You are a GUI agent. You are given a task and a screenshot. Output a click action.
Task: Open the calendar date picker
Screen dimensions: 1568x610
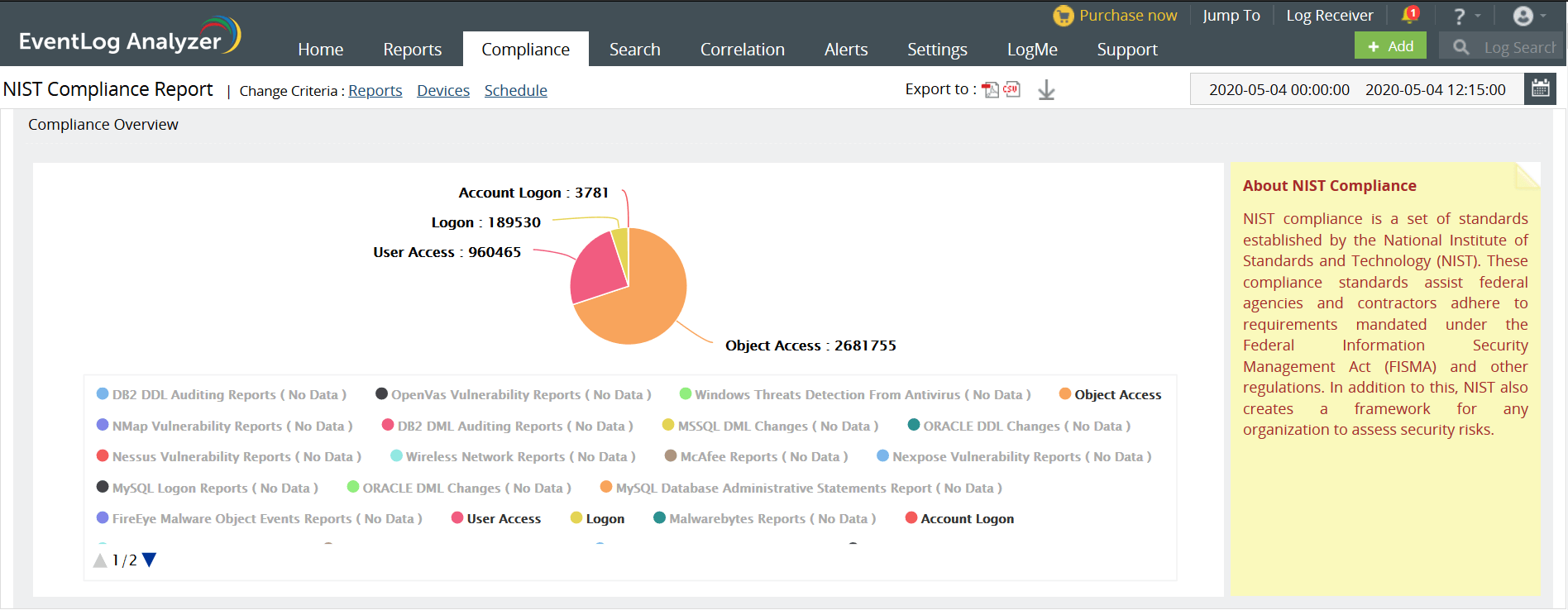1540,89
